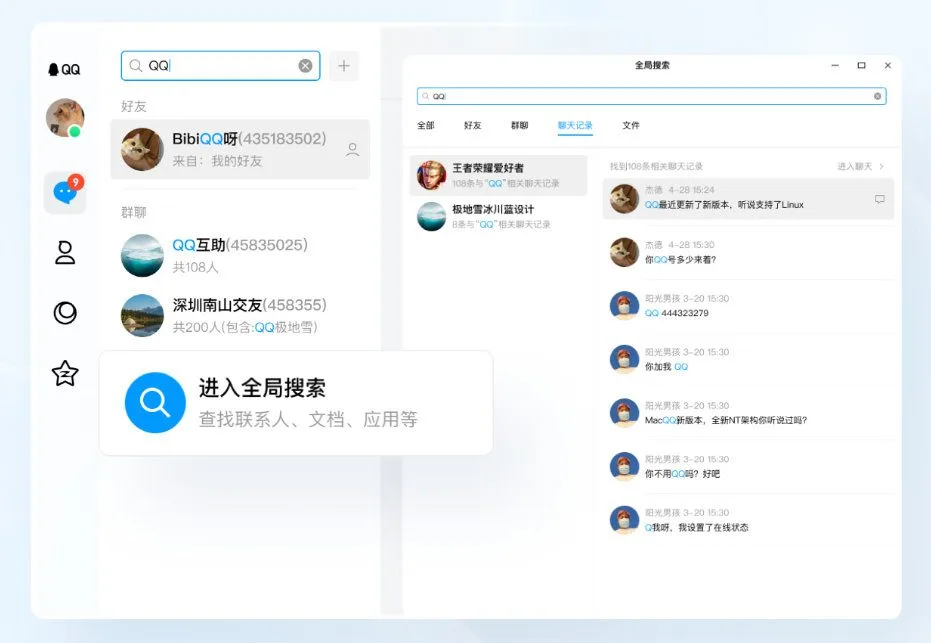
Task: Select the 极地雪冰川蓝设计 chat result
Action: click(499, 216)
